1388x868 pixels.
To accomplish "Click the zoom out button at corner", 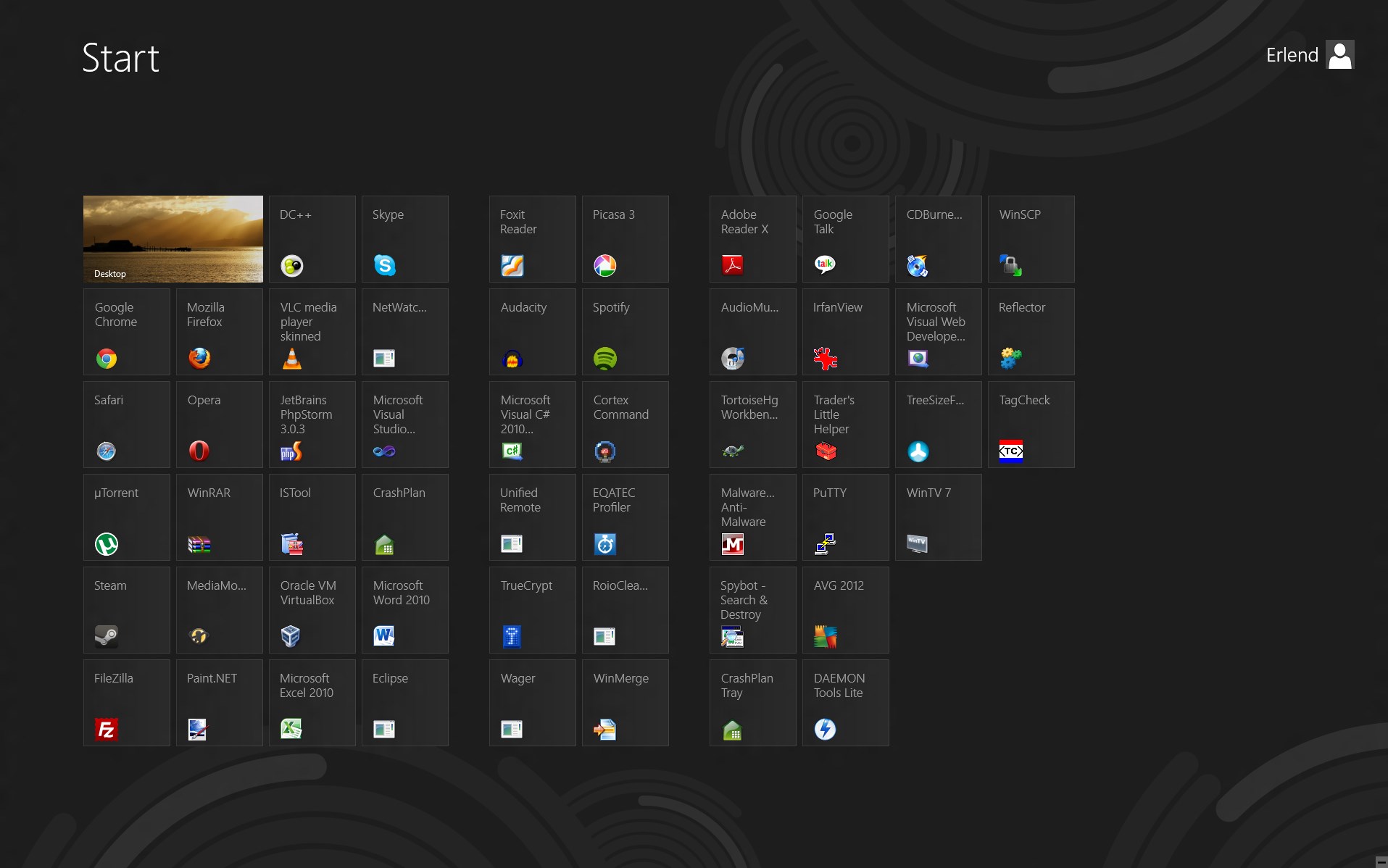I will [1381, 861].
